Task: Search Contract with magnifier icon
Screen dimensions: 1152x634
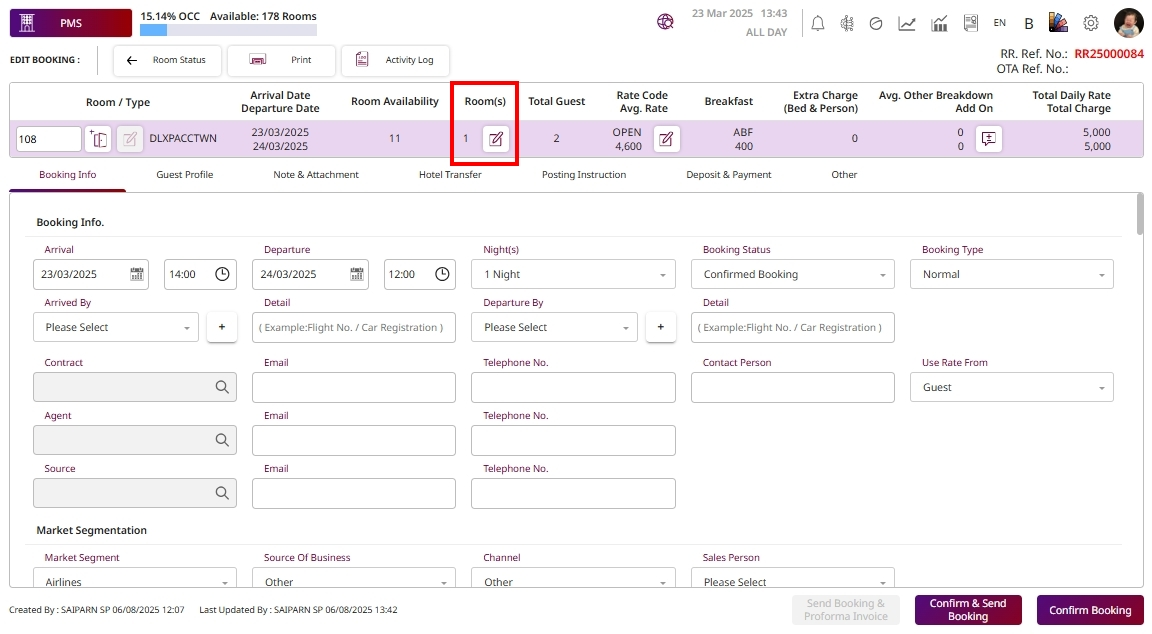Action: coord(222,387)
